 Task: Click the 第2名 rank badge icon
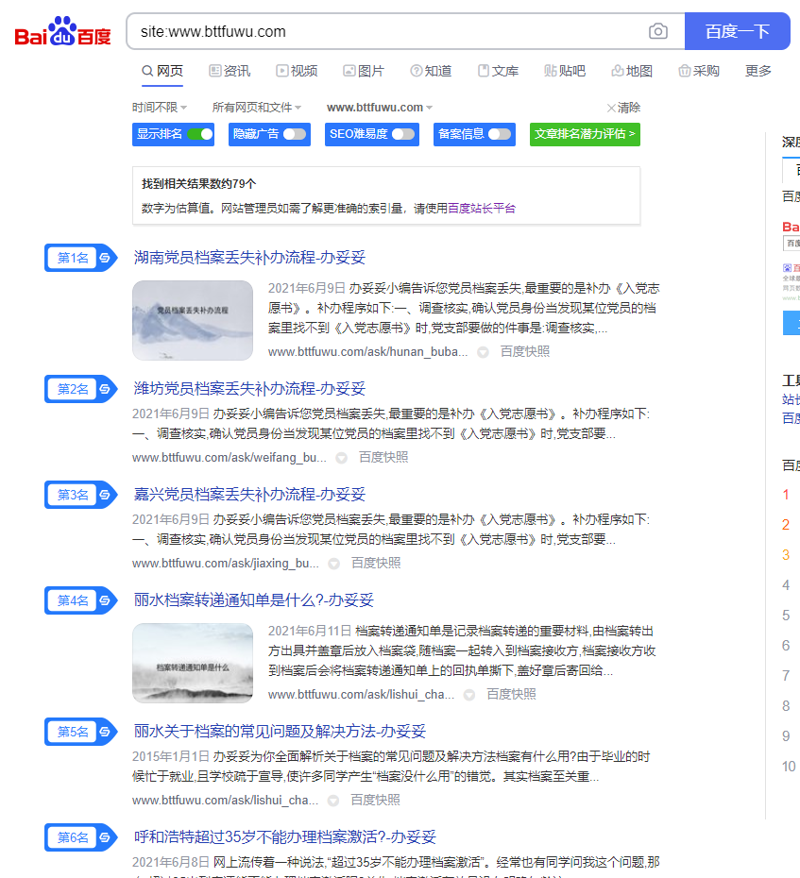pyautogui.click(x=81, y=389)
